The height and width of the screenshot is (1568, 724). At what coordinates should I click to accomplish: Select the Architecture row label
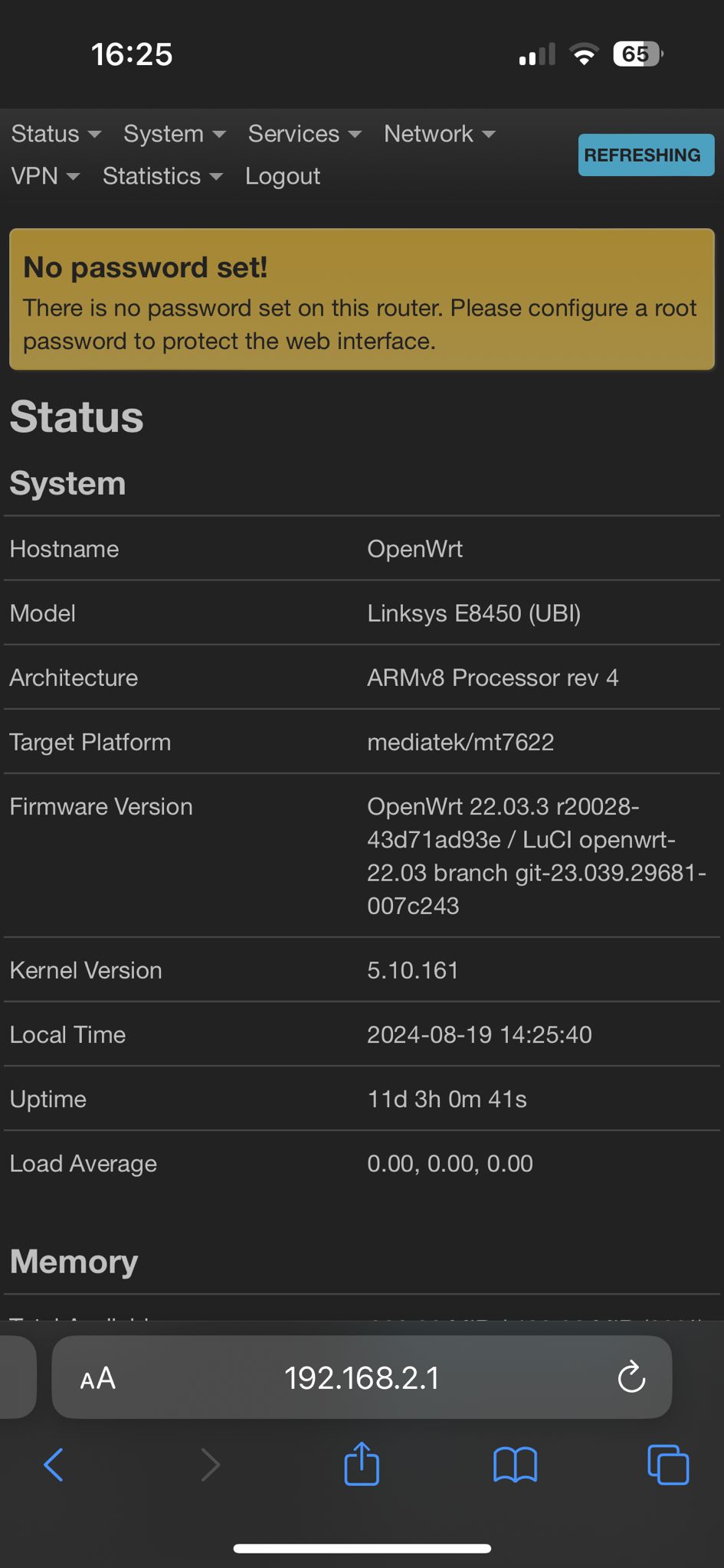pyautogui.click(x=74, y=678)
